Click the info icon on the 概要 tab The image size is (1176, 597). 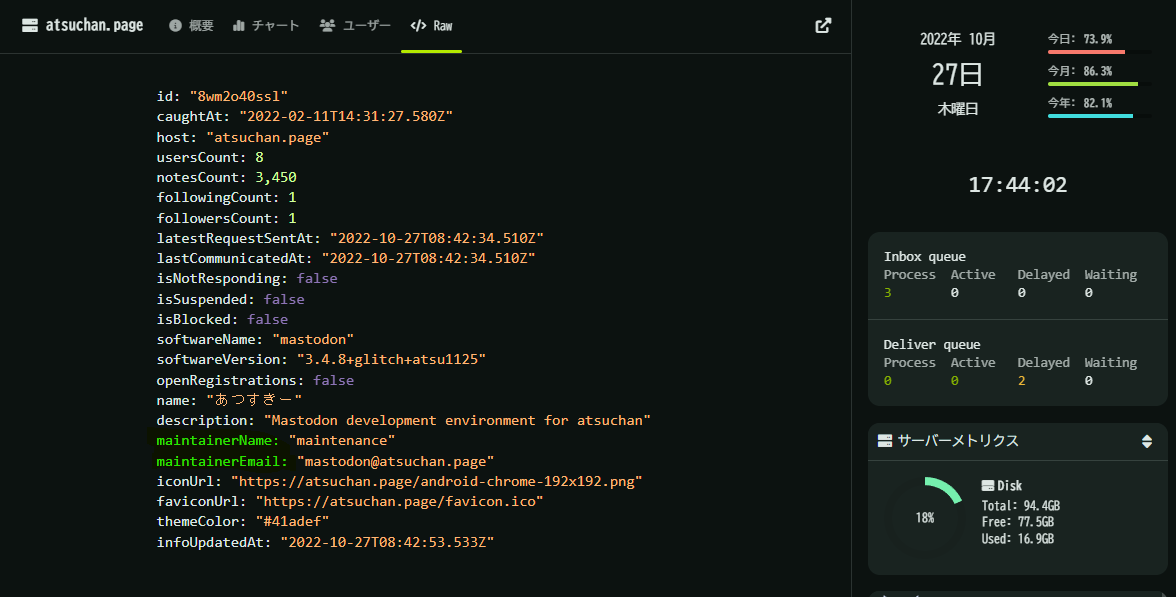coord(175,26)
